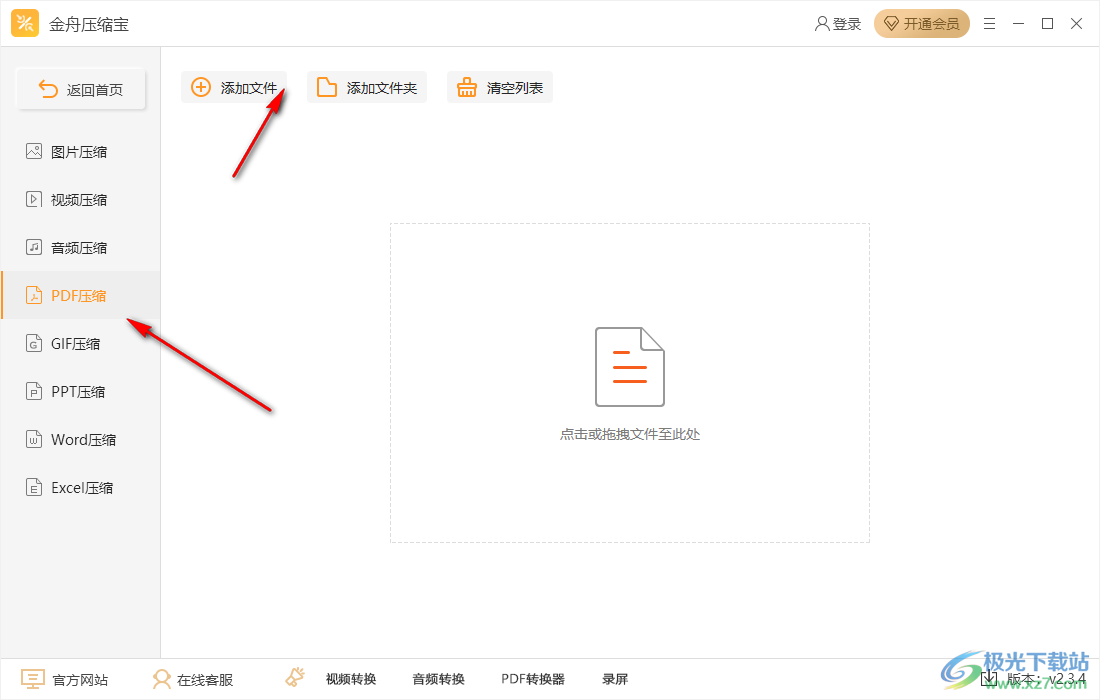Click the 添加文件 add file button
This screenshot has height=700, width=1100.
click(x=234, y=88)
